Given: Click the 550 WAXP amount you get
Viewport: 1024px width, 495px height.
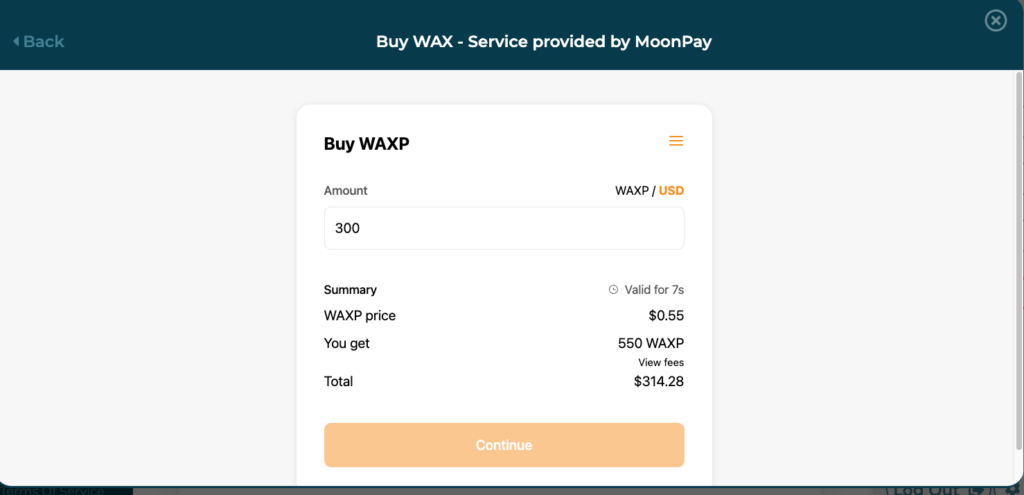Looking at the screenshot, I should [x=651, y=343].
